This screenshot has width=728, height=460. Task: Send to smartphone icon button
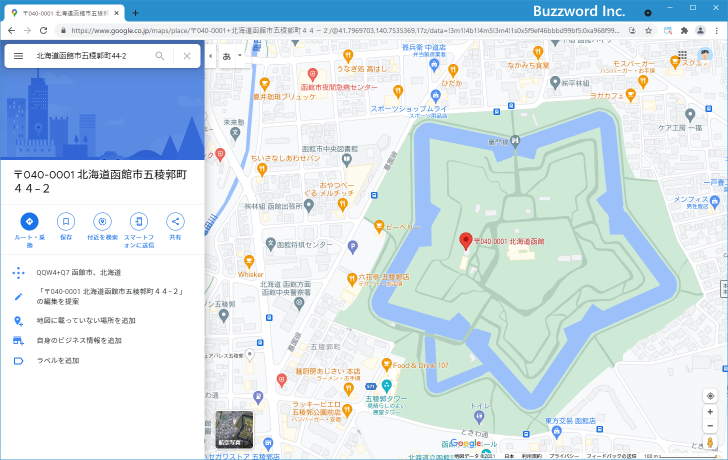point(139,221)
